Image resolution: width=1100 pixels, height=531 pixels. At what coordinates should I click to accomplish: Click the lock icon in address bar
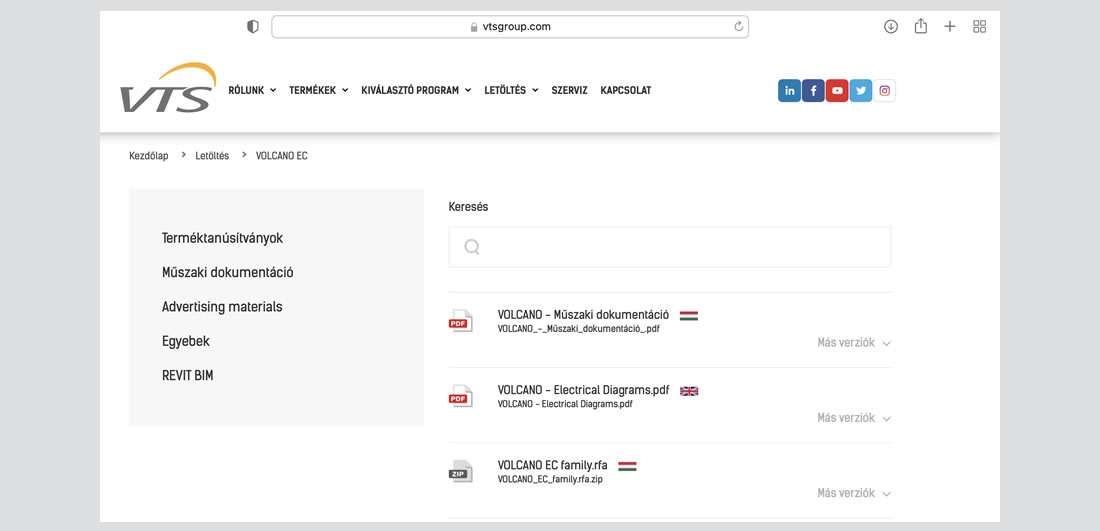point(474,27)
